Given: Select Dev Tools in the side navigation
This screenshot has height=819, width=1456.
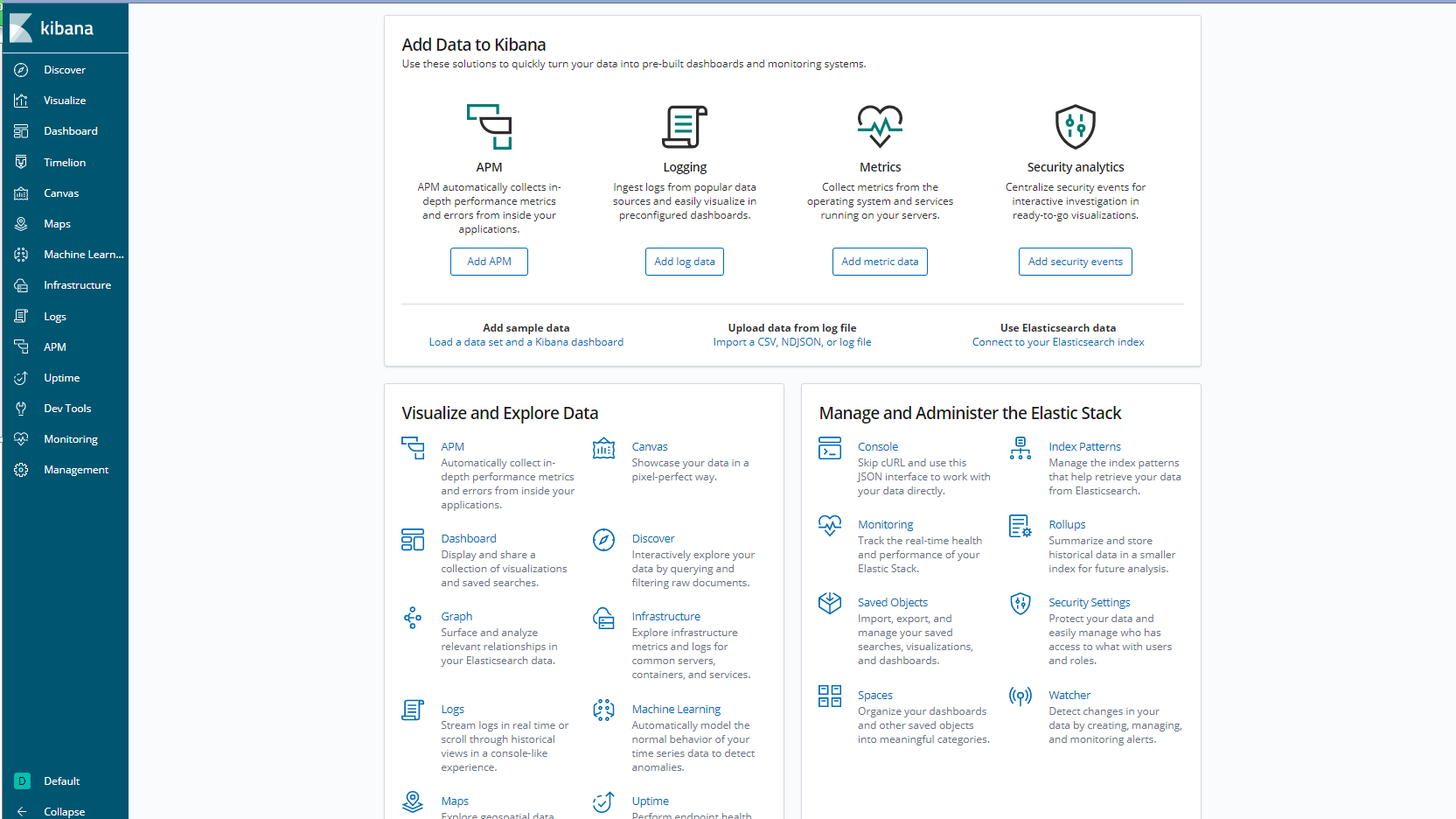Looking at the screenshot, I should pyautogui.click(x=67, y=409).
